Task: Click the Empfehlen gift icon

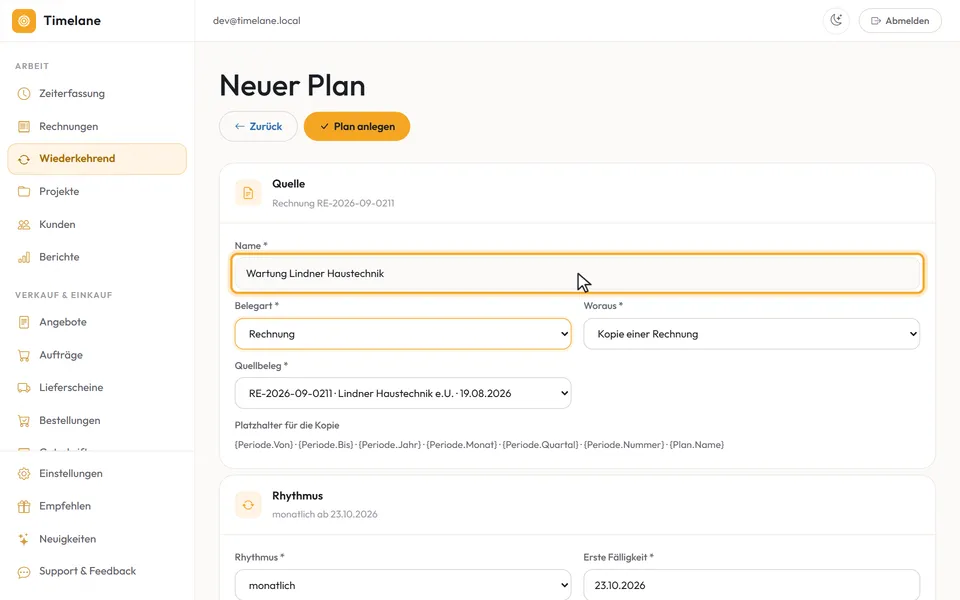Action: click(x=24, y=506)
